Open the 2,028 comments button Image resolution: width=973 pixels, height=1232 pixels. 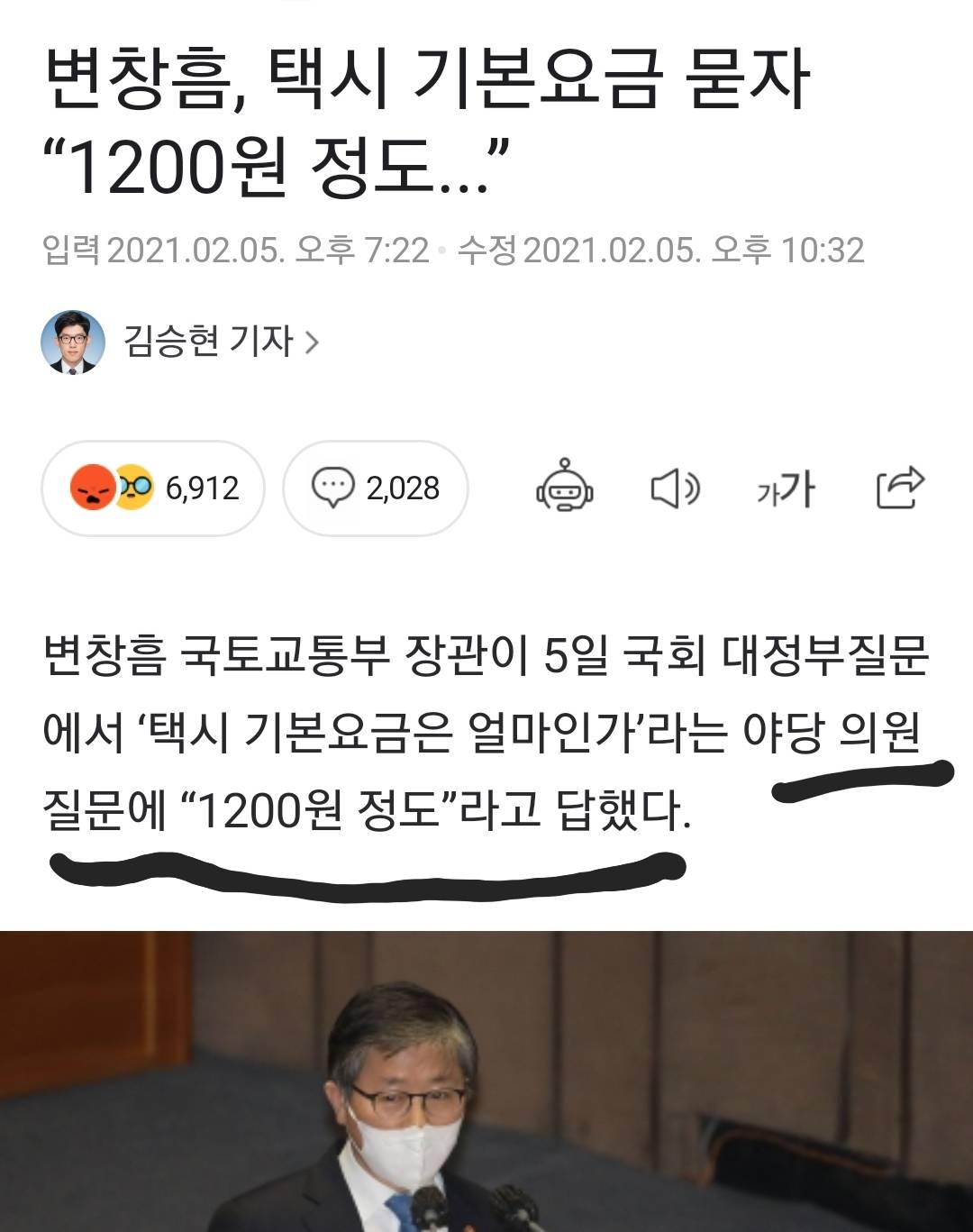[376, 488]
